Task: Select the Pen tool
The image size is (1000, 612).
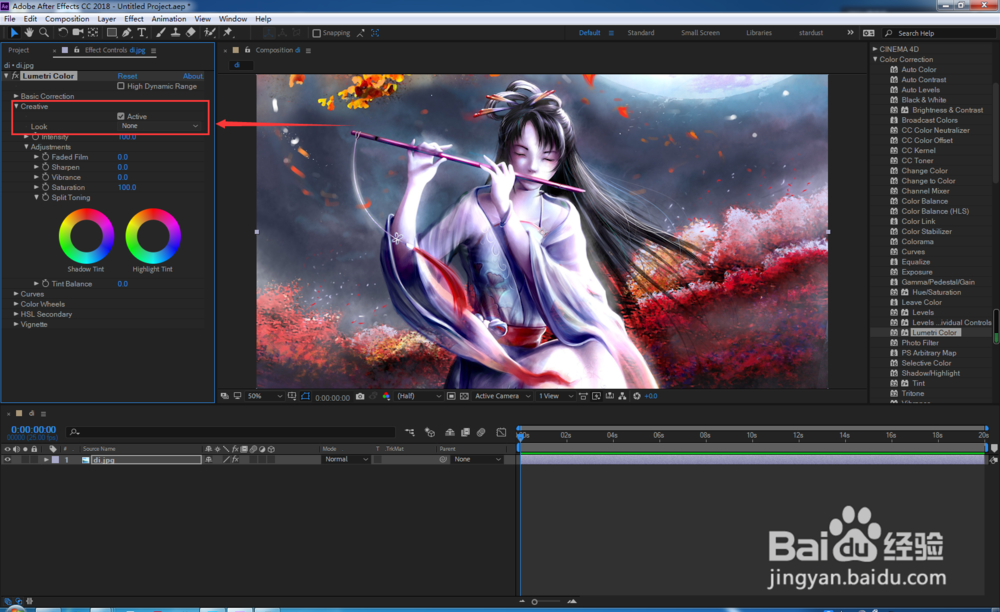Action: click(x=127, y=33)
